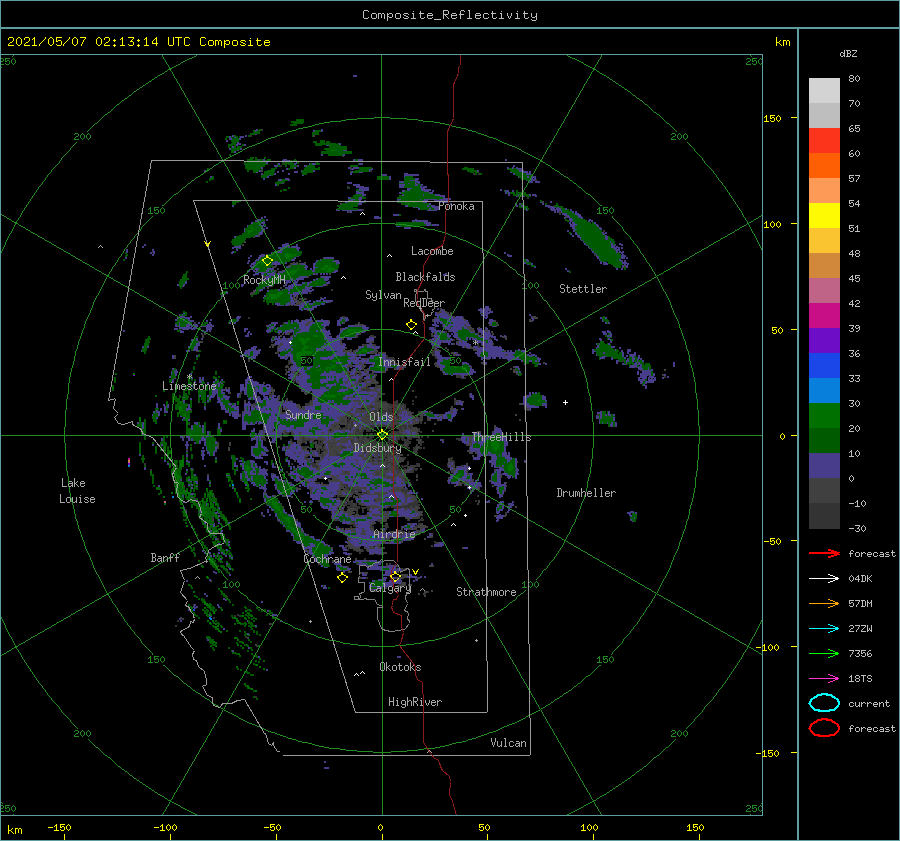Click the Blackfalds city label
The image size is (900, 841).
pyautogui.click(x=425, y=277)
